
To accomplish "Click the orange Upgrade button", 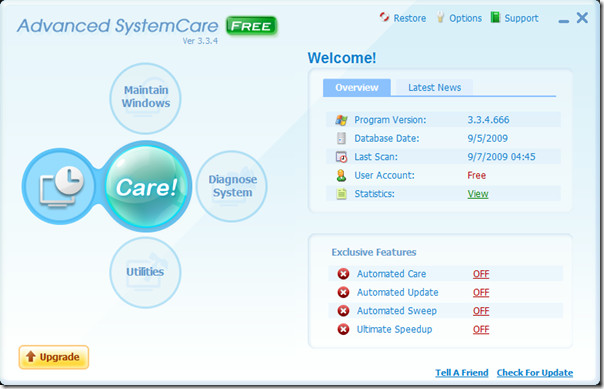I will [54, 357].
